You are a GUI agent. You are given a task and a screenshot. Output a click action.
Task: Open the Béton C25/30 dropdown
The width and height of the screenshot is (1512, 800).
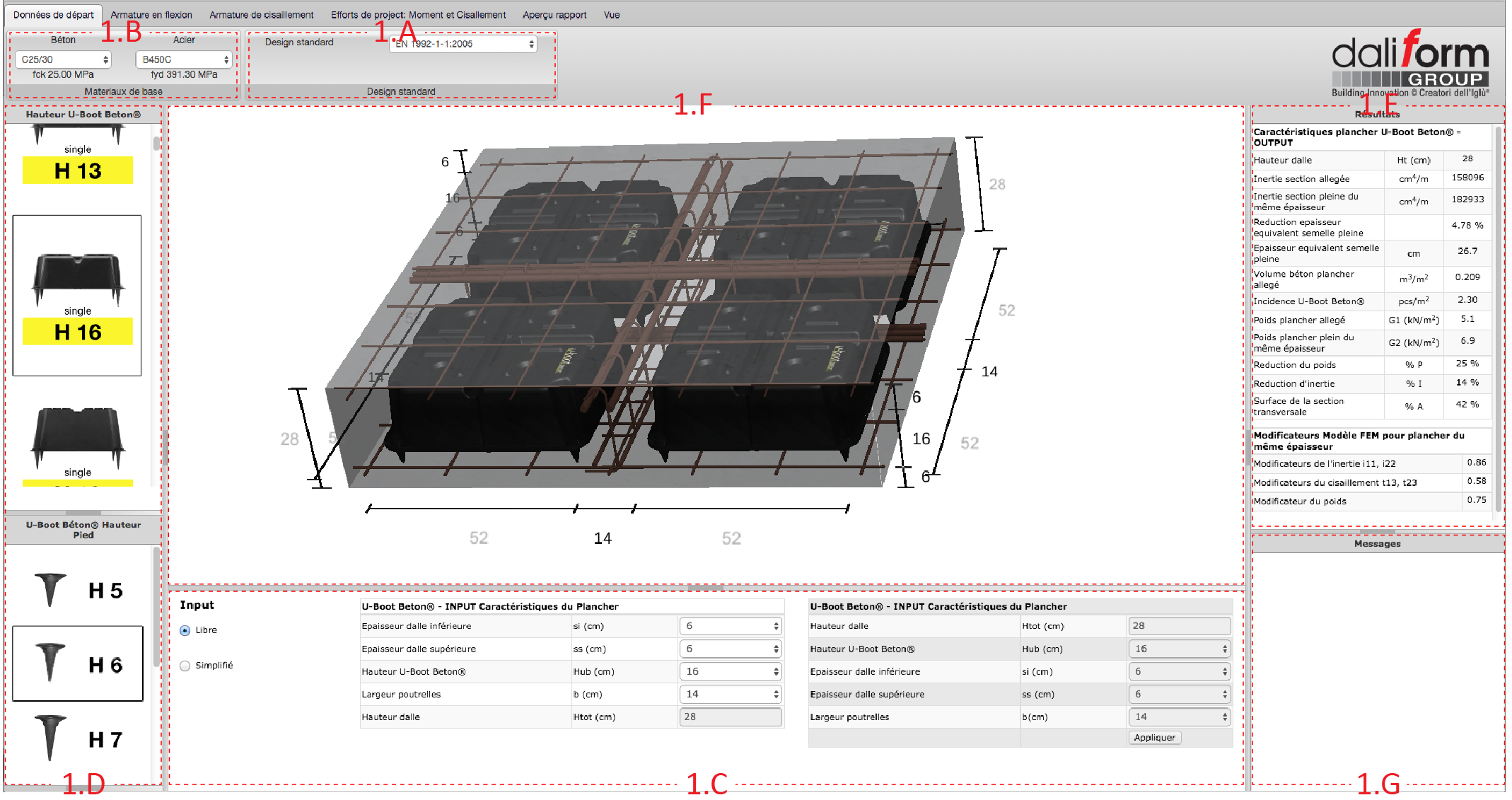[x=63, y=59]
